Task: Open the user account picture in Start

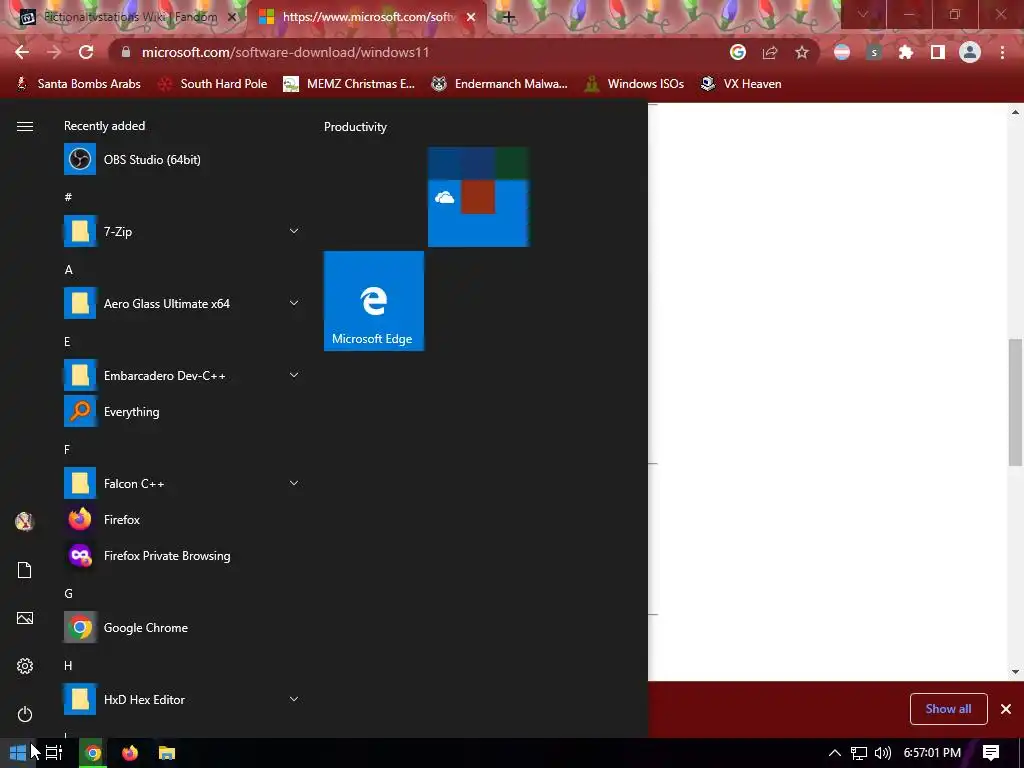Action: [x=25, y=521]
